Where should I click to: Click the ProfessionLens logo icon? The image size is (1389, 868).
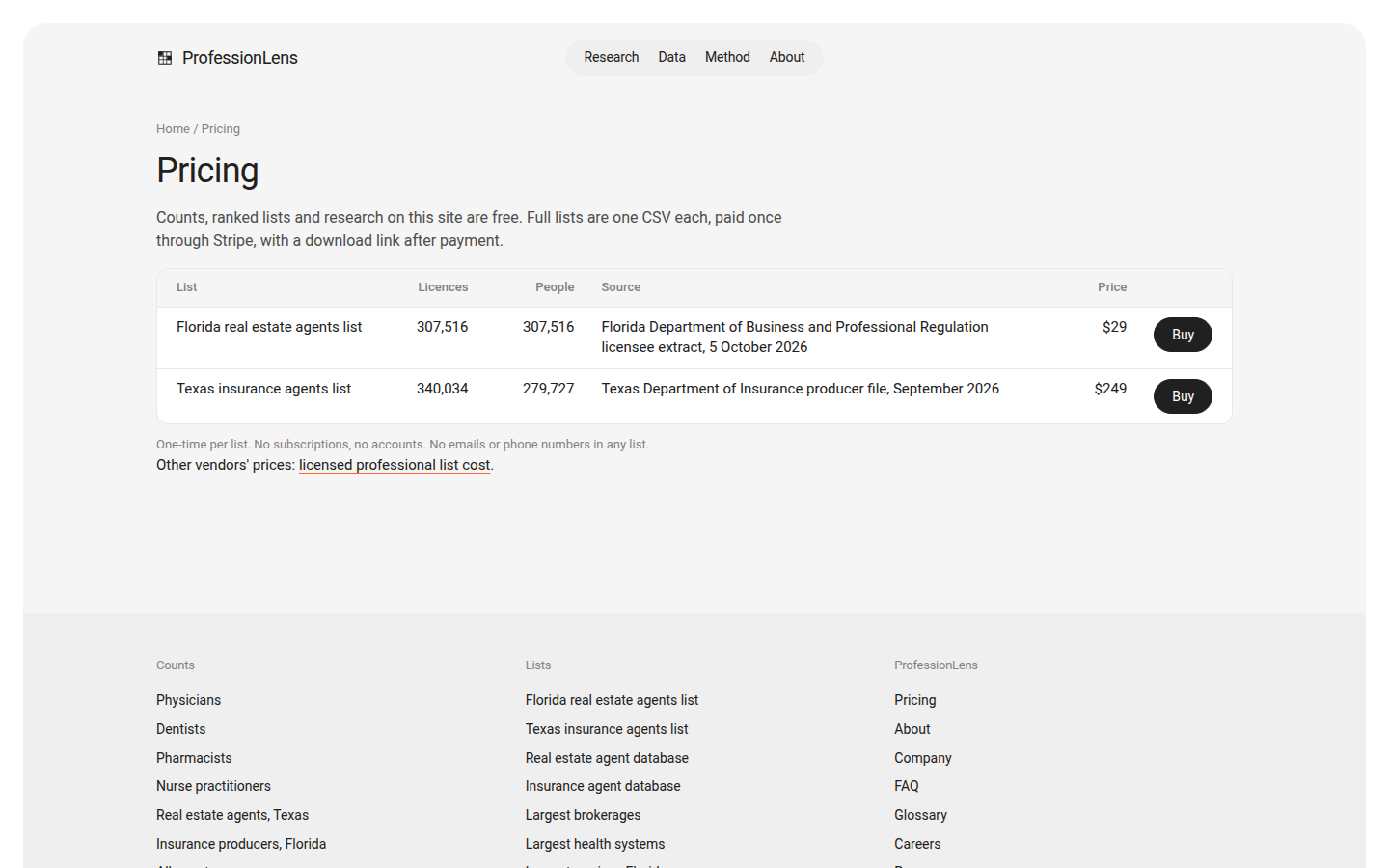tap(165, 58)
